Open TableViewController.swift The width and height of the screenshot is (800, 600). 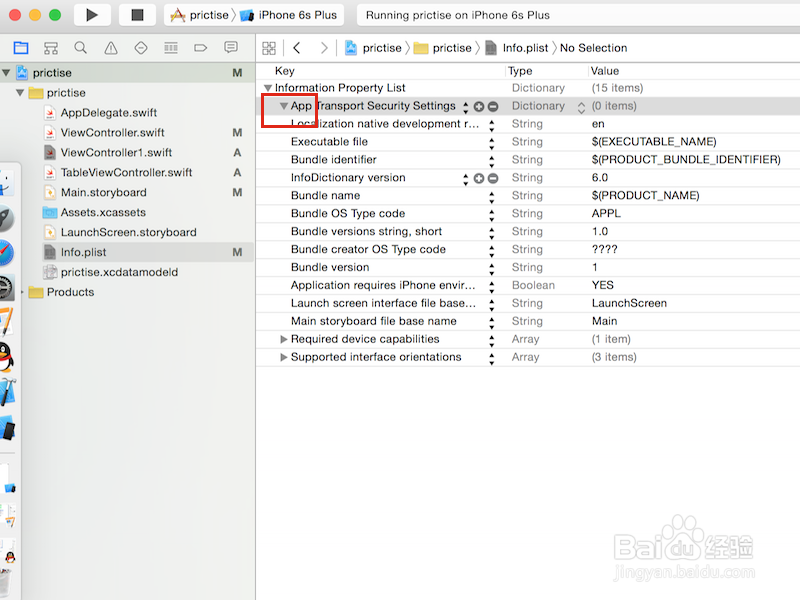(126, 172)
